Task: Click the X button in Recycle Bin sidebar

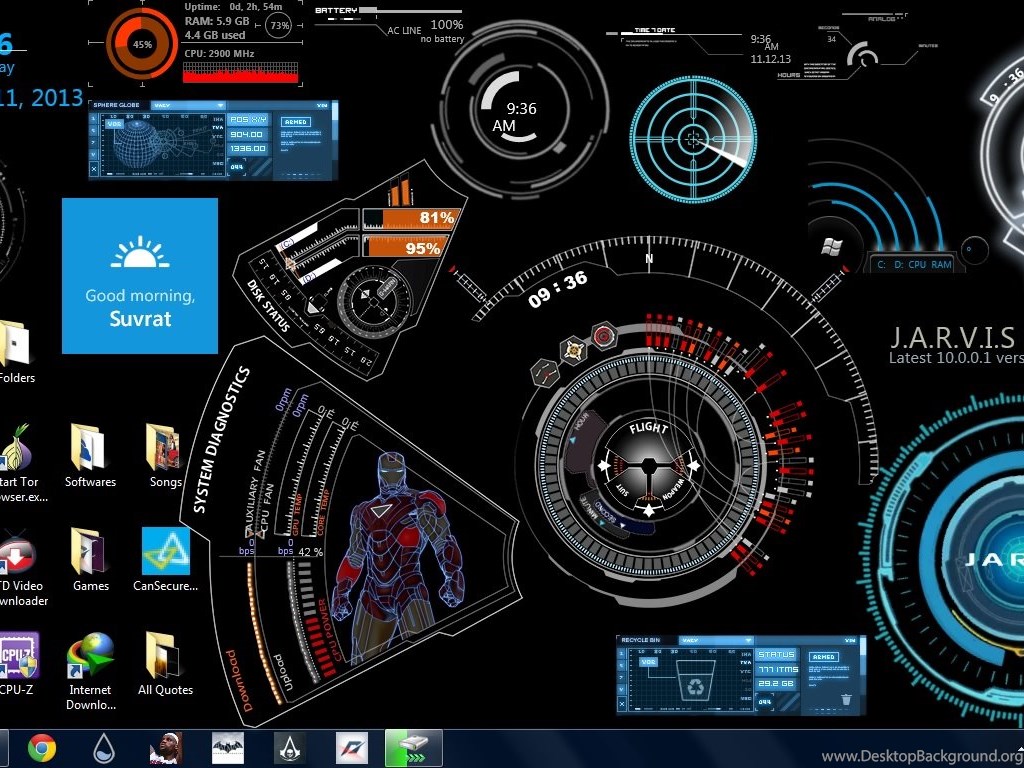Action: pyautogui.click(x=621, y=705)
